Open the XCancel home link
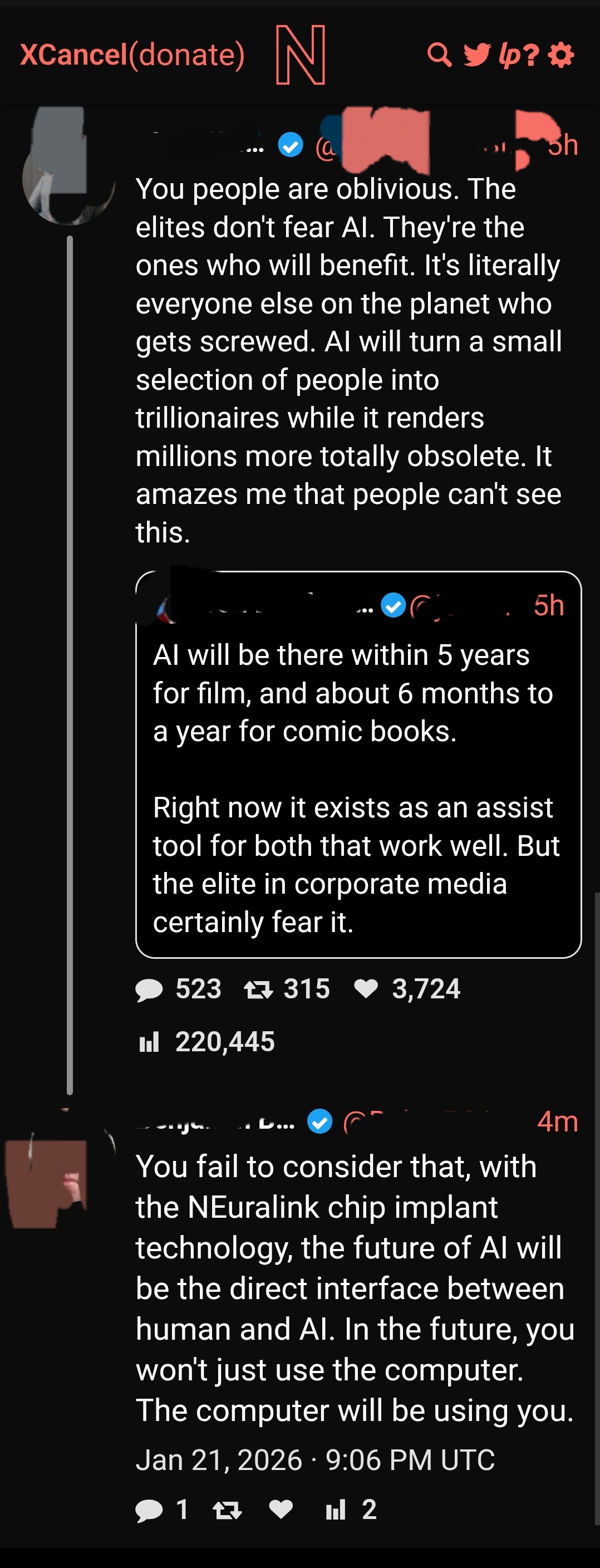 [73, 55]
